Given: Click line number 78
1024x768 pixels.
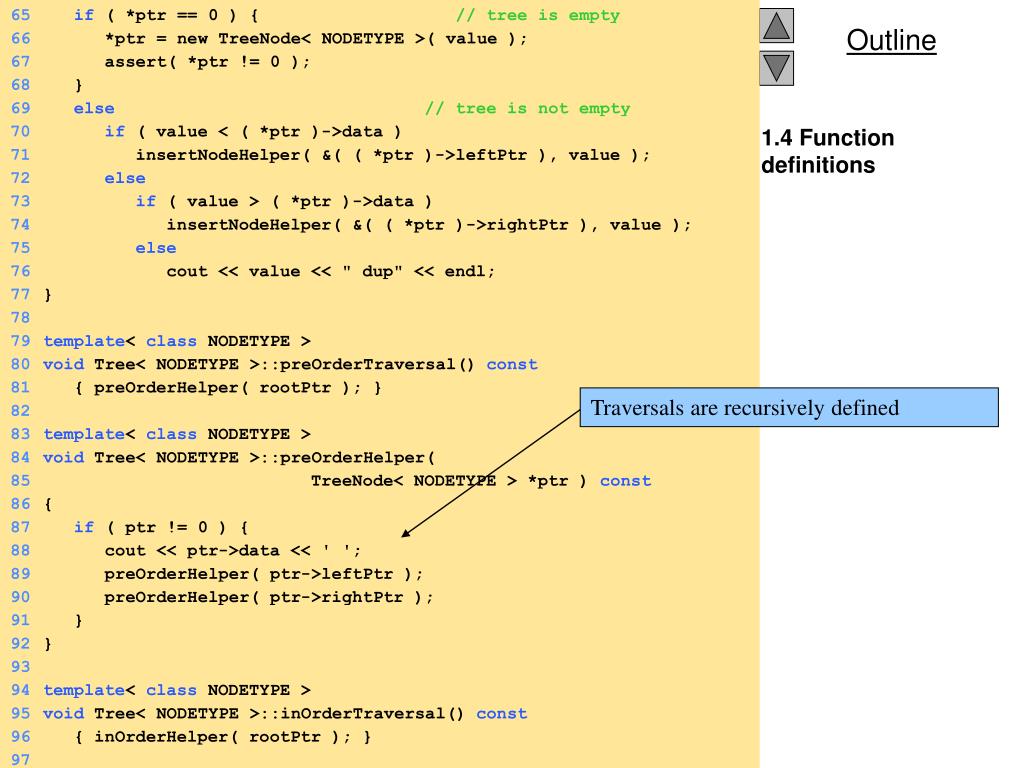Looking at the screenshot, I should click(20, 318).
